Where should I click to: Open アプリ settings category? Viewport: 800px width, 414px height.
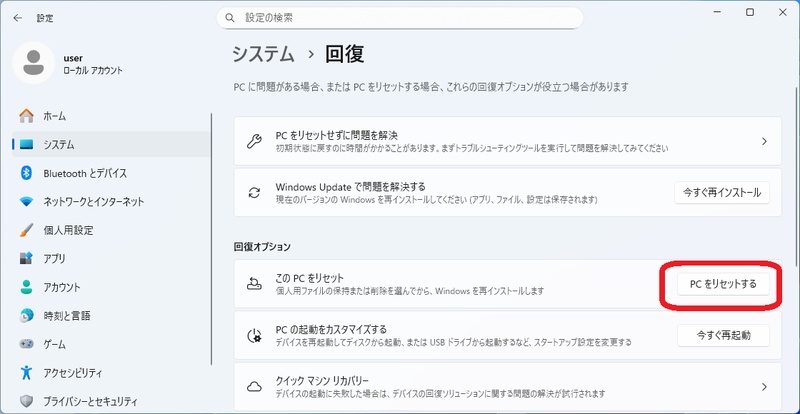[111, 258]
